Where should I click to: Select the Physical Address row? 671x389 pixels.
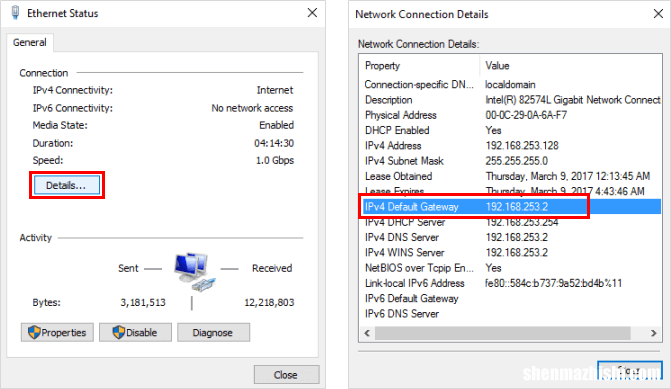click(511, 115)
